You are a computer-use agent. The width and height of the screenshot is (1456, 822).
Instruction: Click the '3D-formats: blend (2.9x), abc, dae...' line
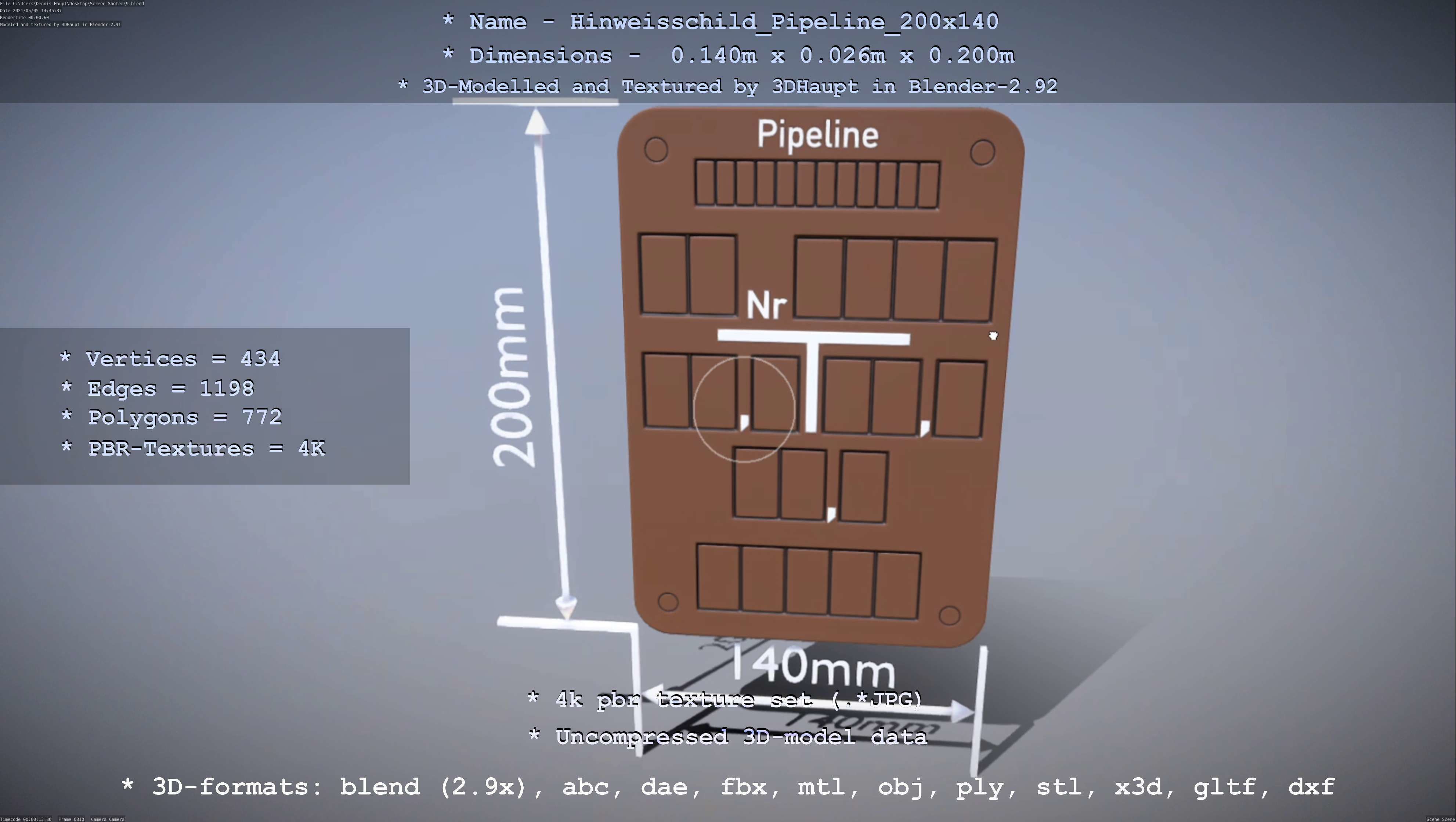tap(728, 787)
